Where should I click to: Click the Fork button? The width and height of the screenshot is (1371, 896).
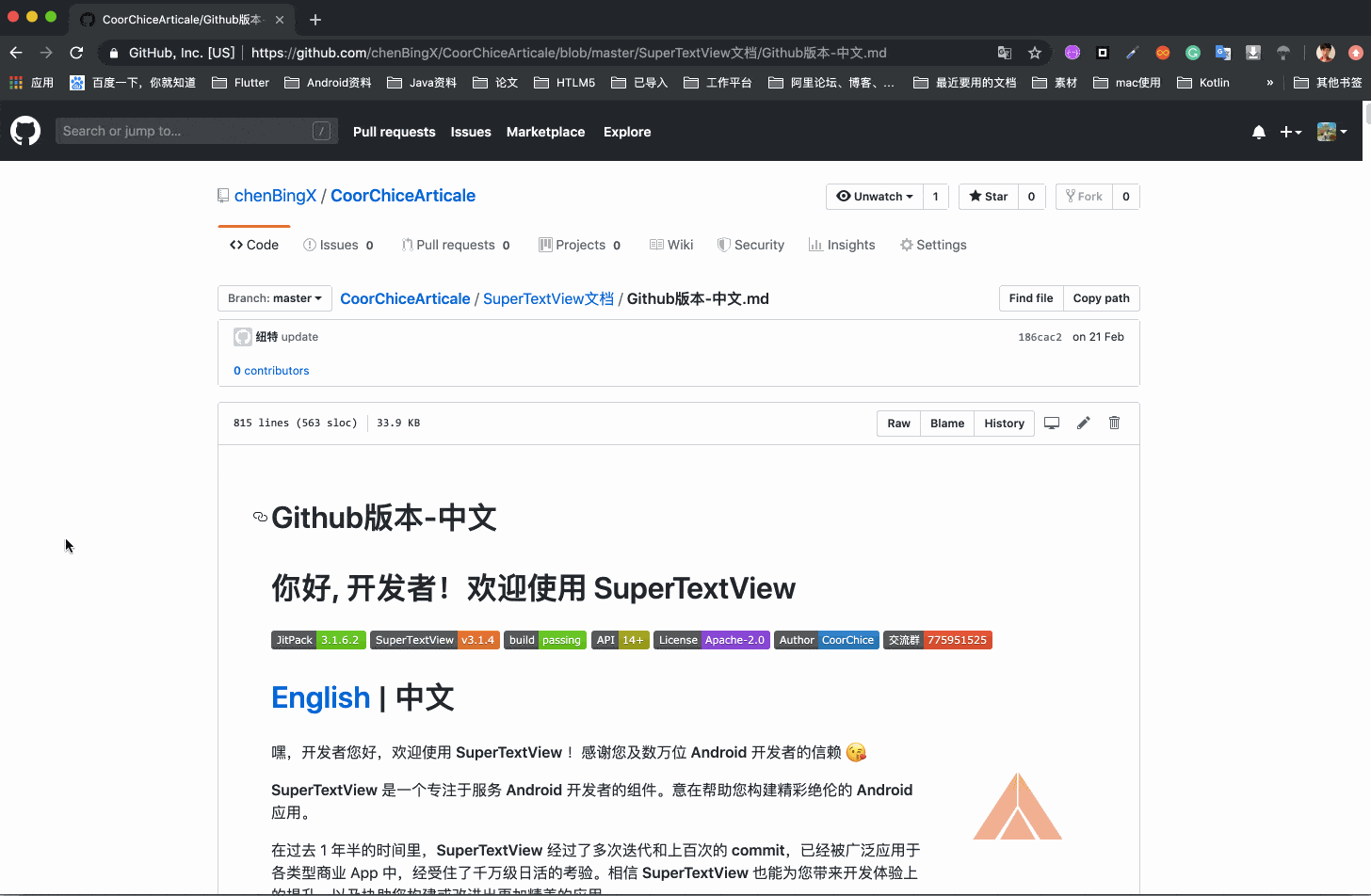click(1084, 196)
